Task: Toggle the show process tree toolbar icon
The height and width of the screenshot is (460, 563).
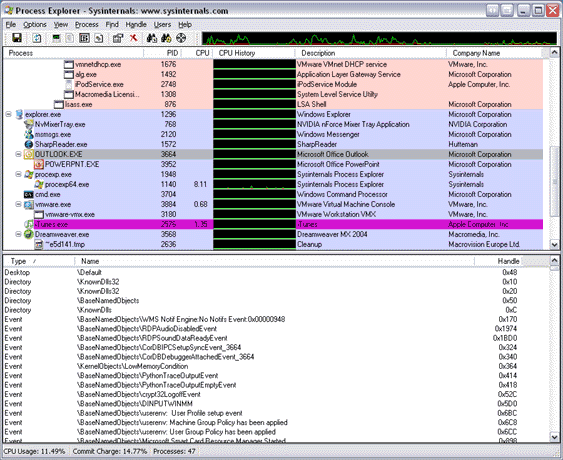Action: pyautogui.click(x=70, y=38)
